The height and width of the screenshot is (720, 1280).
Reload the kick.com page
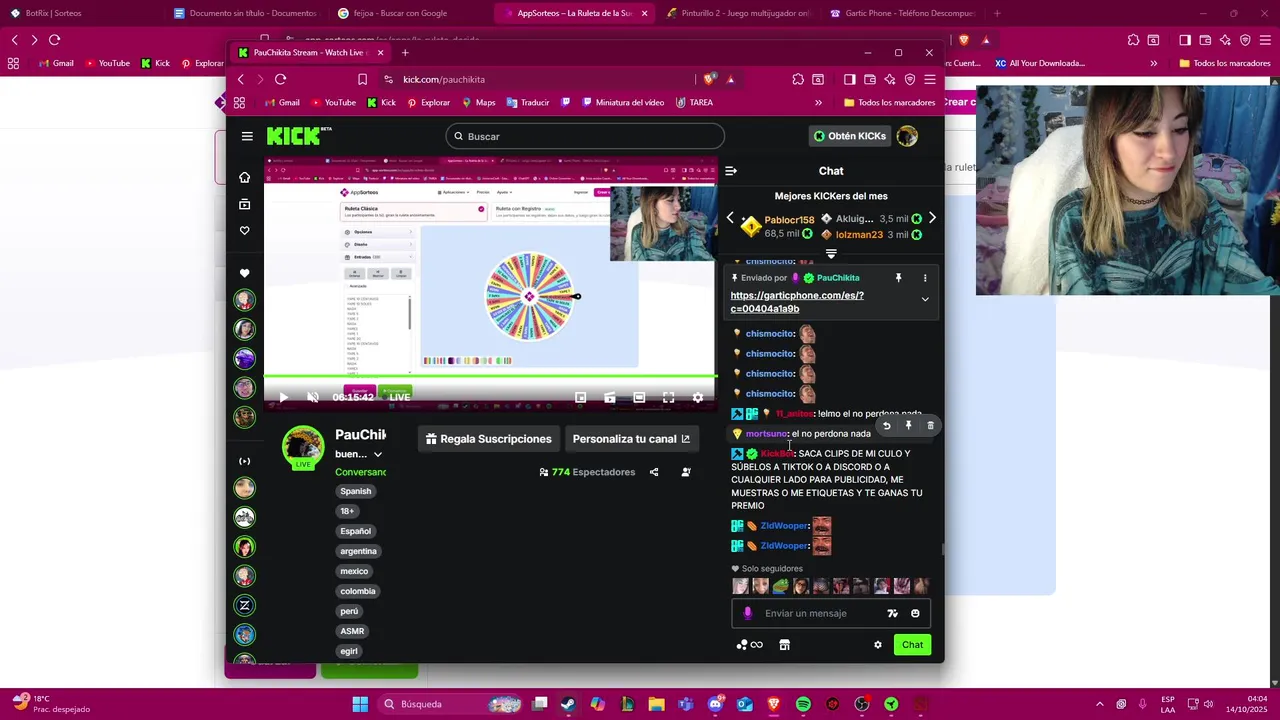click(x=281, y=79)
